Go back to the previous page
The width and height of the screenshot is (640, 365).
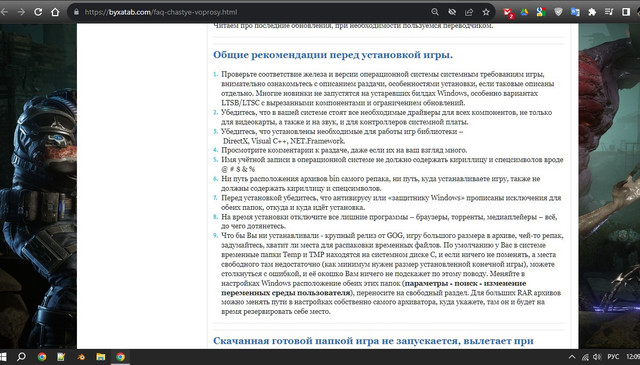[4, 12]
